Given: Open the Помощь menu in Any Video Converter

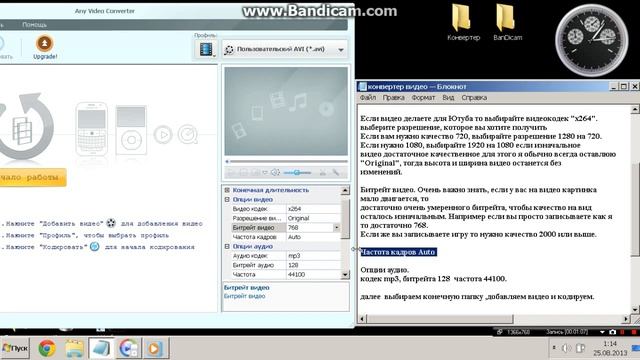Looking at the screenshot, I should click(x=34, y=25).
